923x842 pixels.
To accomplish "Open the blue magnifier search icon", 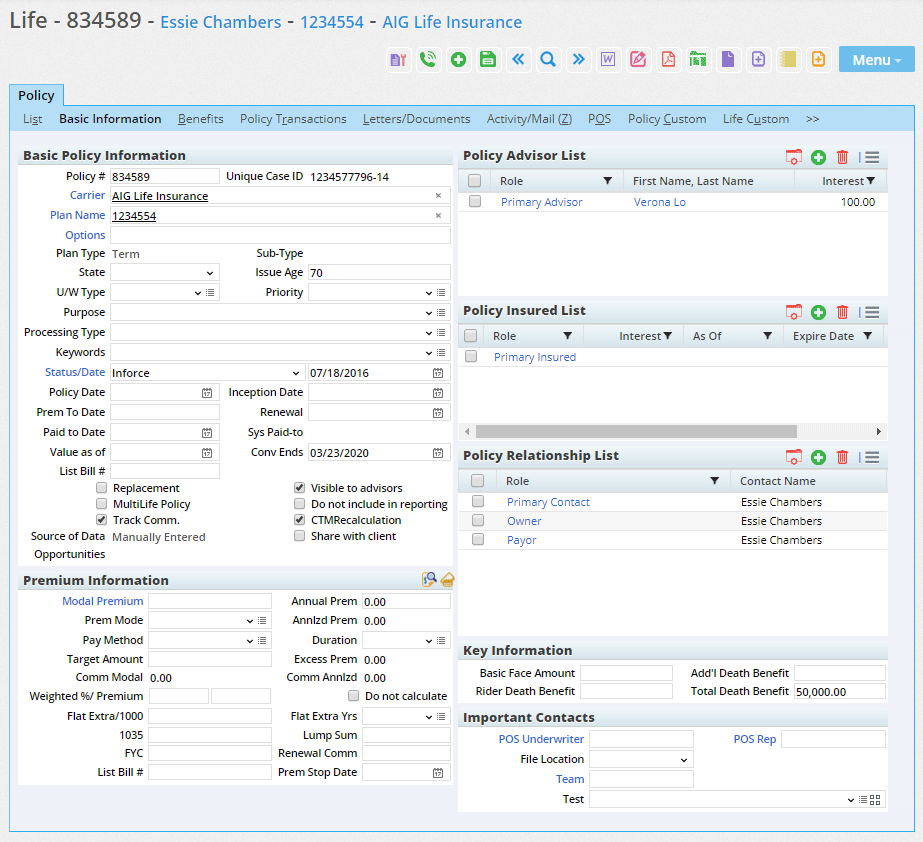I will tap(548, 59).
